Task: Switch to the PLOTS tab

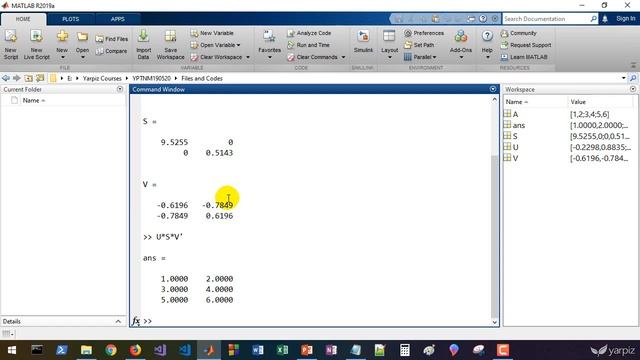Action: 71,19
